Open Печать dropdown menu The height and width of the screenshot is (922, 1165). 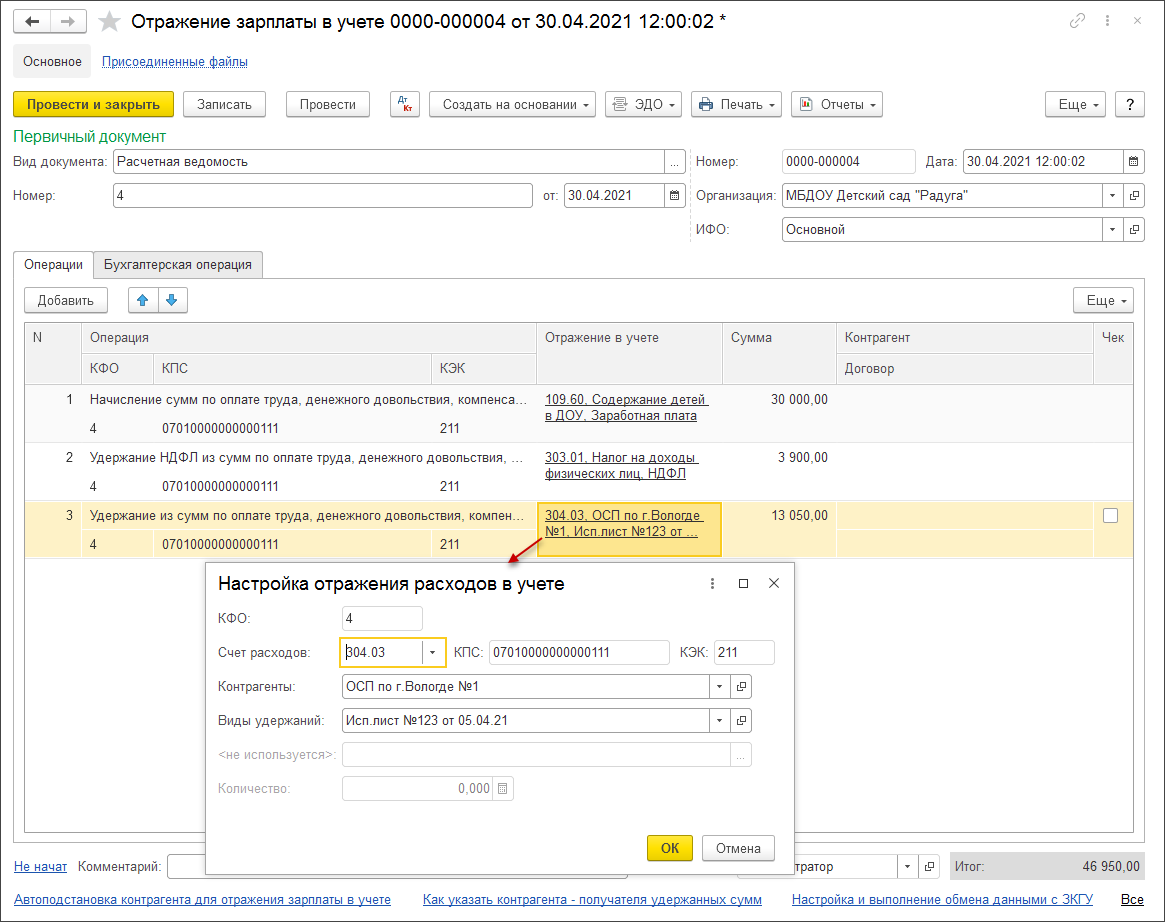(x=736, y=104)
